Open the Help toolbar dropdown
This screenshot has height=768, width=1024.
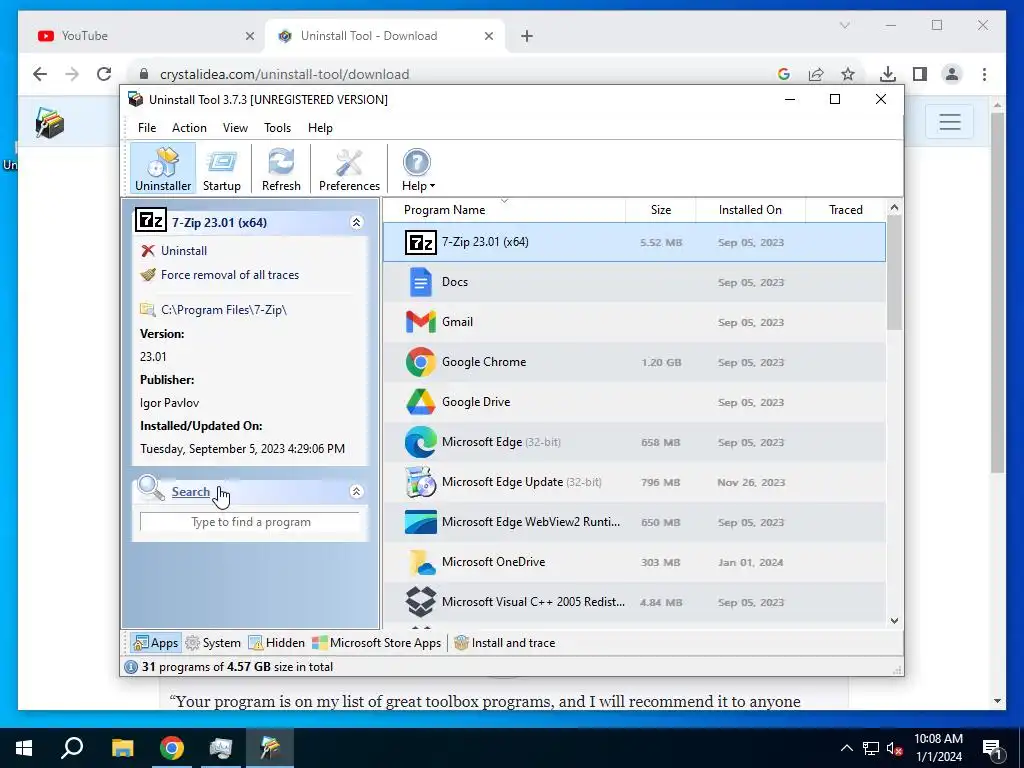pos(418,169)
